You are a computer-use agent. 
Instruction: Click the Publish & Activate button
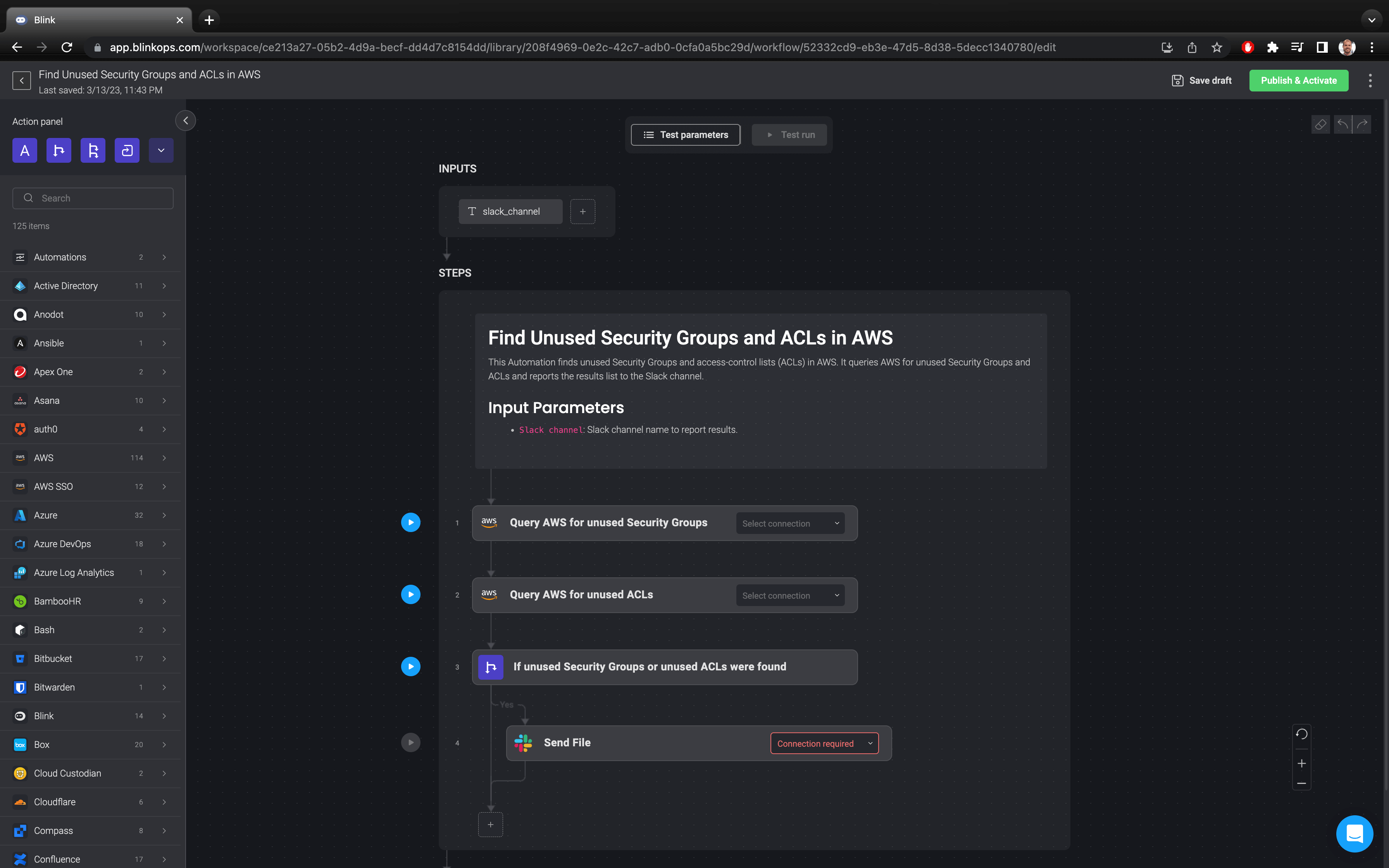coord(1299,80)
